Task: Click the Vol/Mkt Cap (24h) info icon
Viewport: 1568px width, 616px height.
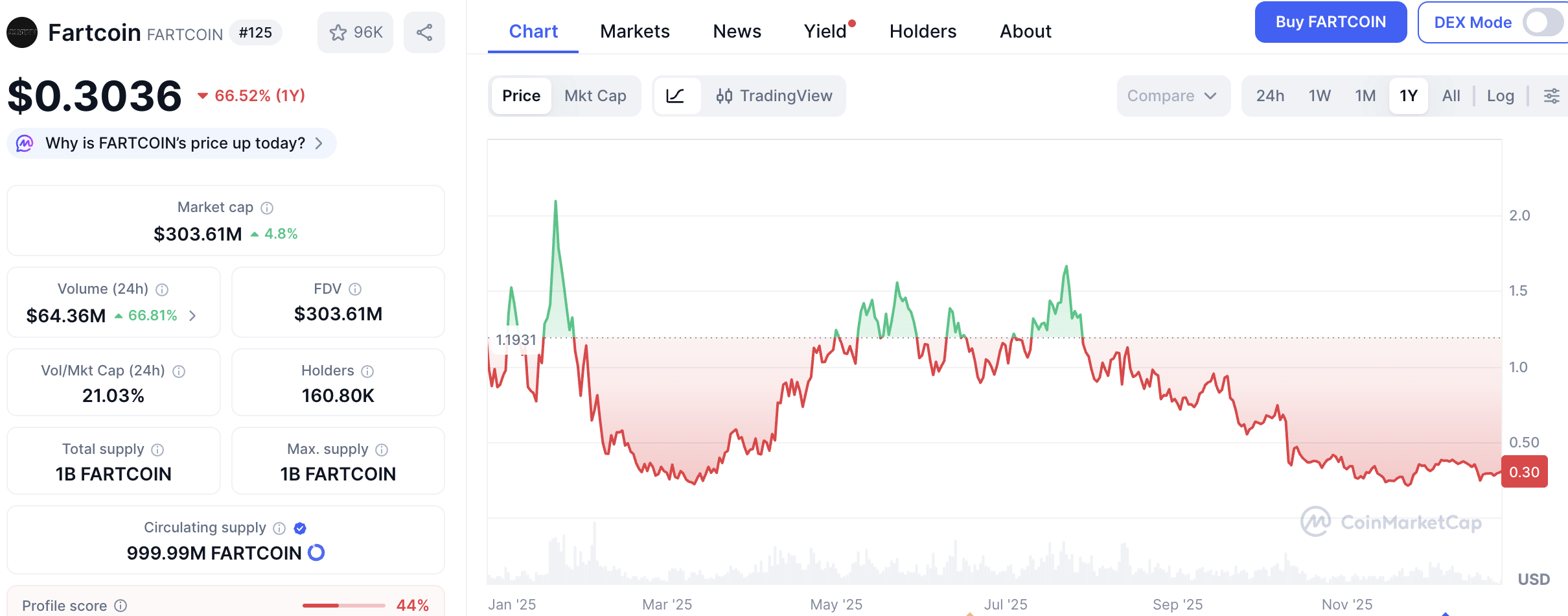Action: [x=179, y=372]
